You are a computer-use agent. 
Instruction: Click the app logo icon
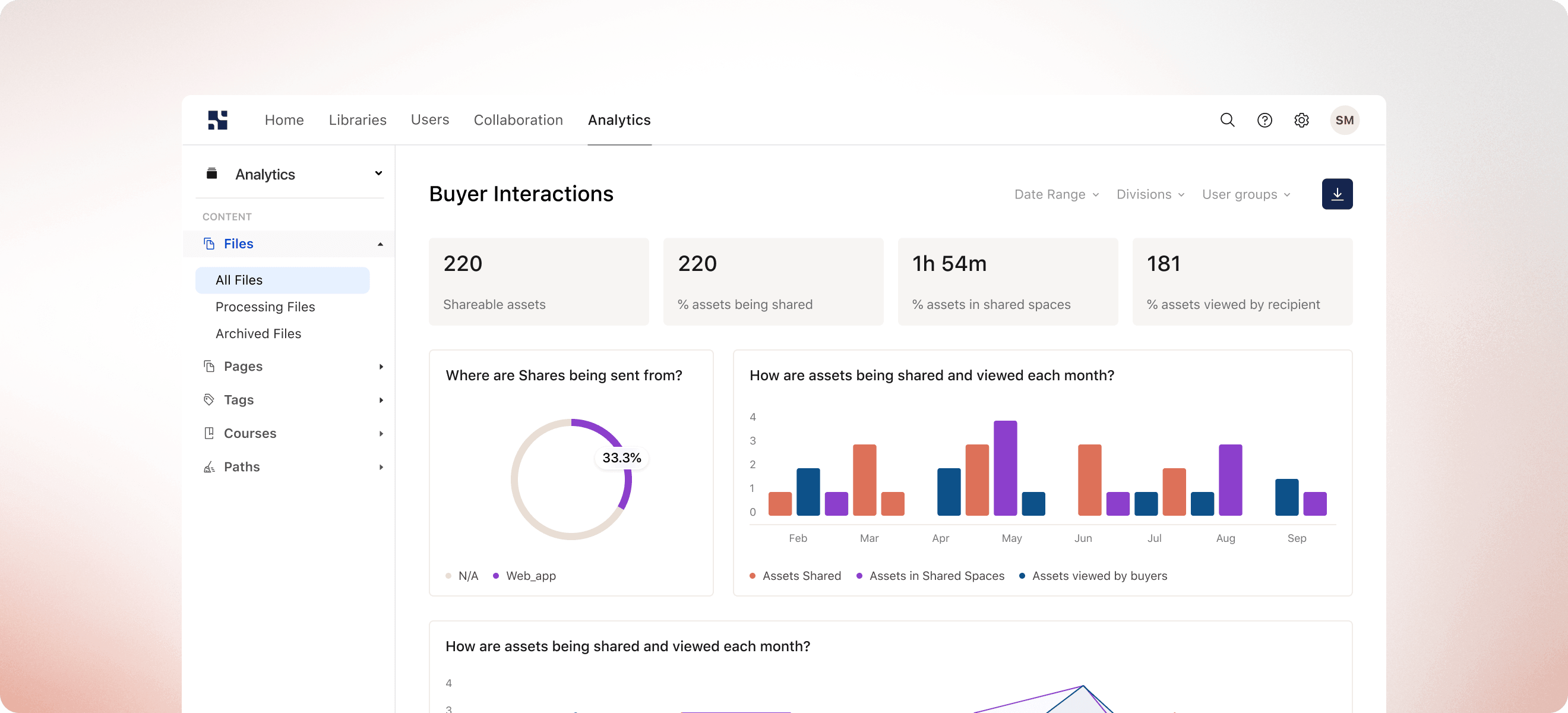(x=217, y=120)
